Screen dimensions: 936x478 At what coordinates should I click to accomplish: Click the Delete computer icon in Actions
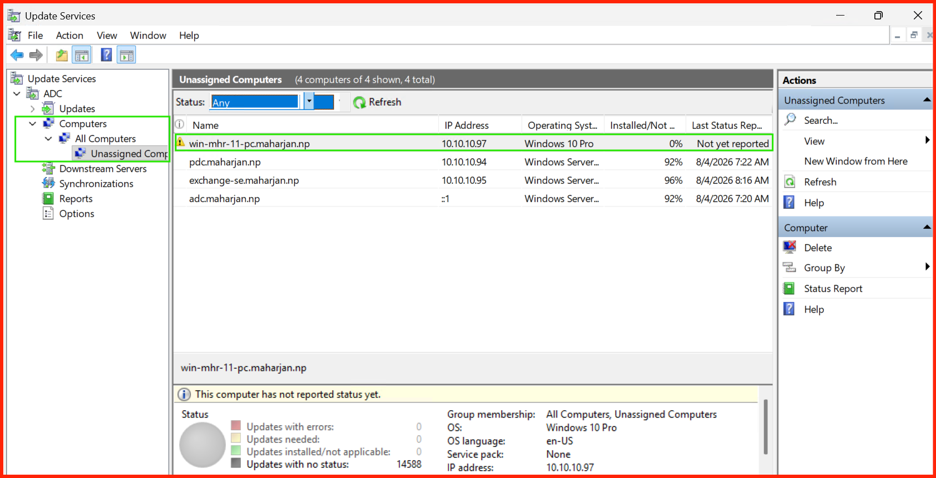[790, 247]
